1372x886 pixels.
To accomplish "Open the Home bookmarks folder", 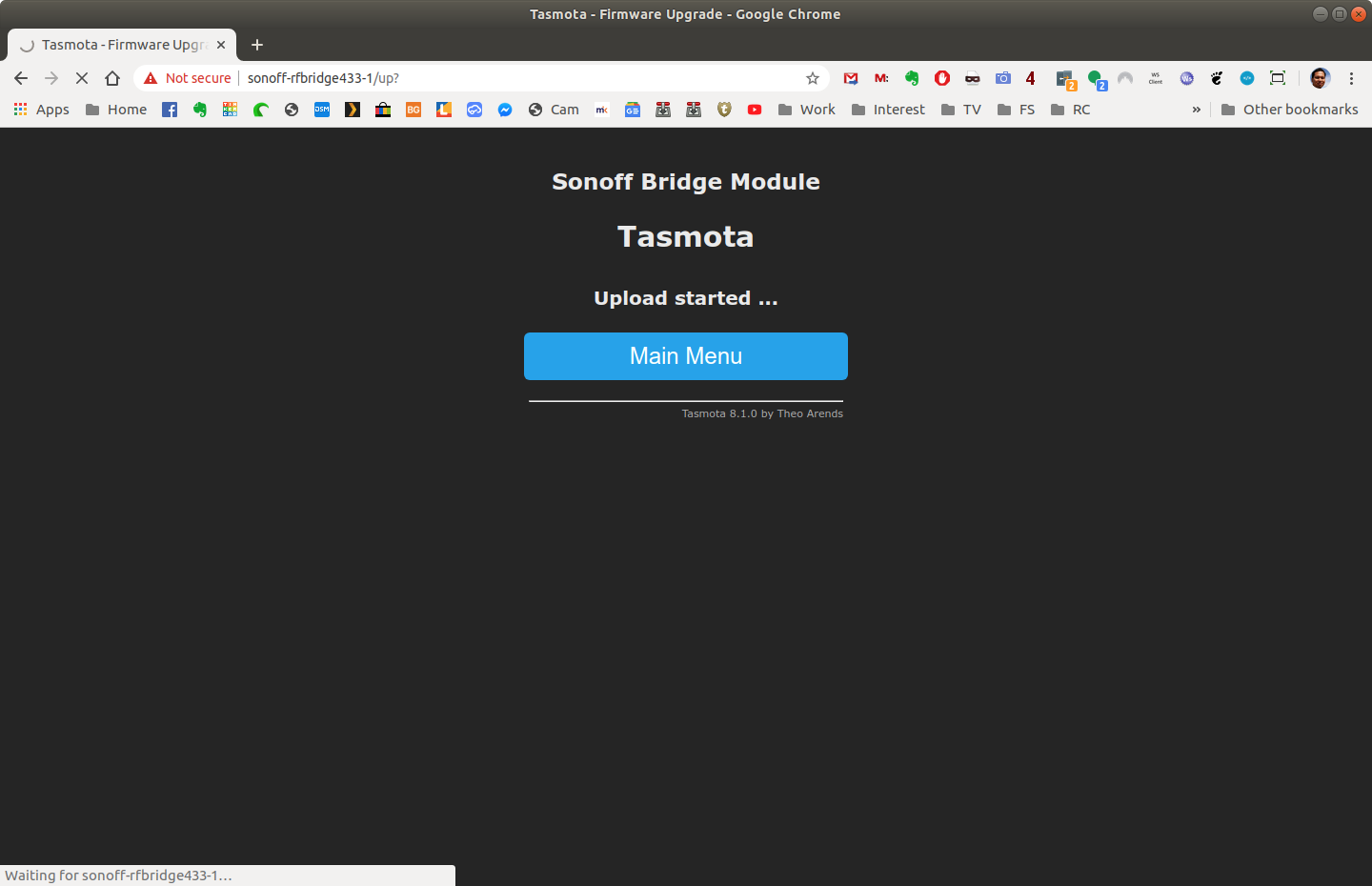I will tap(116, 110).
